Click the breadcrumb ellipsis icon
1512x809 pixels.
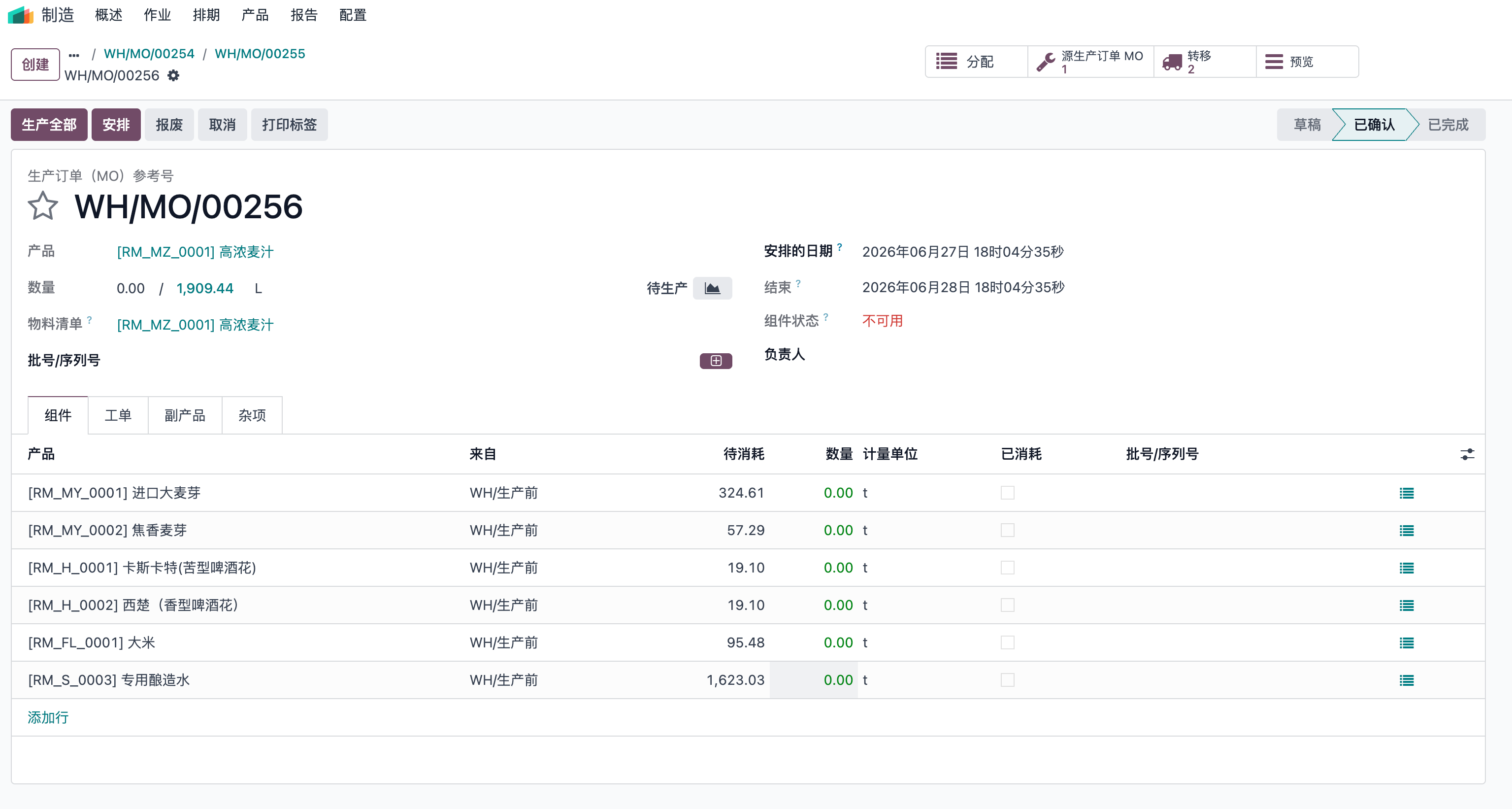pyautogui.click(x=74, y=55)
